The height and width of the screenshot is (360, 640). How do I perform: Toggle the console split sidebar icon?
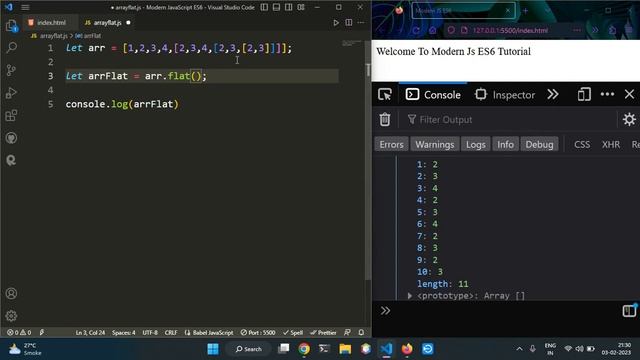629,311
